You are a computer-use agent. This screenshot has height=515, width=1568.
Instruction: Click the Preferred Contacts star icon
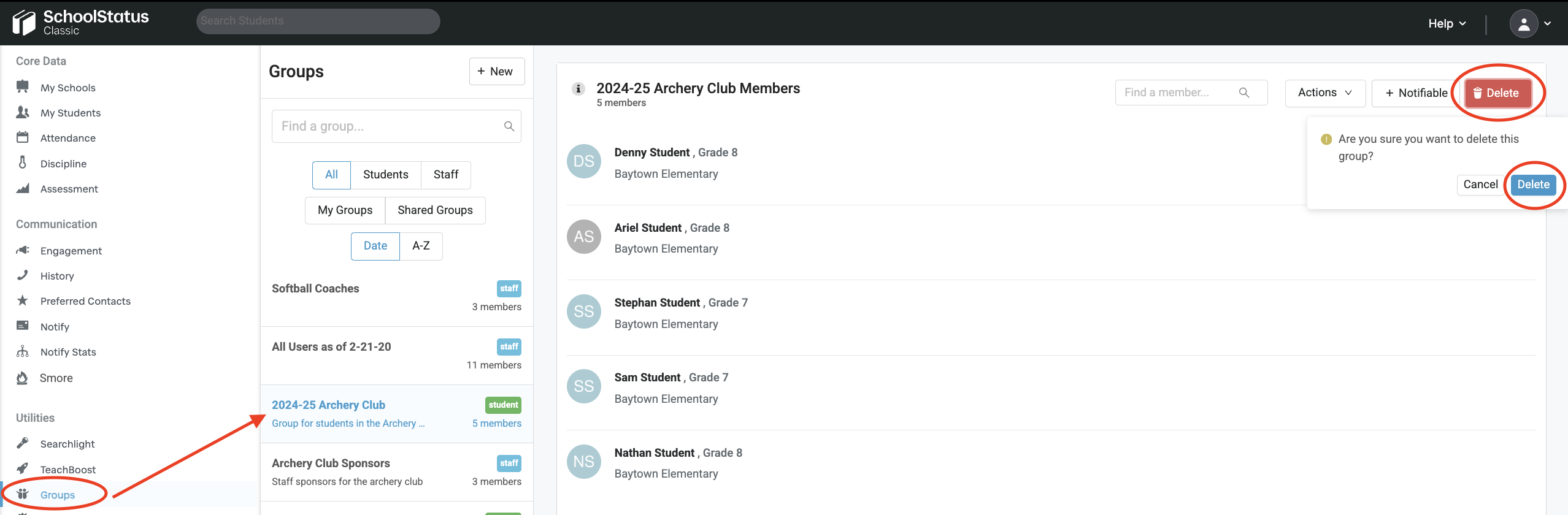(23, 300)
